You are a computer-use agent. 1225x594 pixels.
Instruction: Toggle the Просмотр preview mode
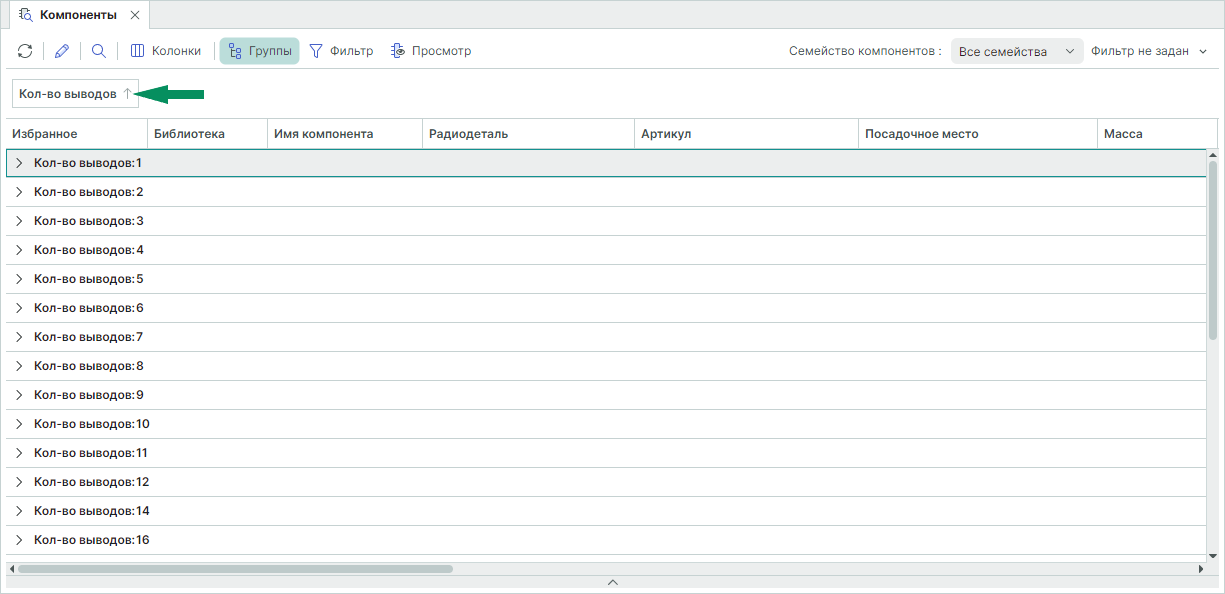pyautogui.click(x=431, y=51)
